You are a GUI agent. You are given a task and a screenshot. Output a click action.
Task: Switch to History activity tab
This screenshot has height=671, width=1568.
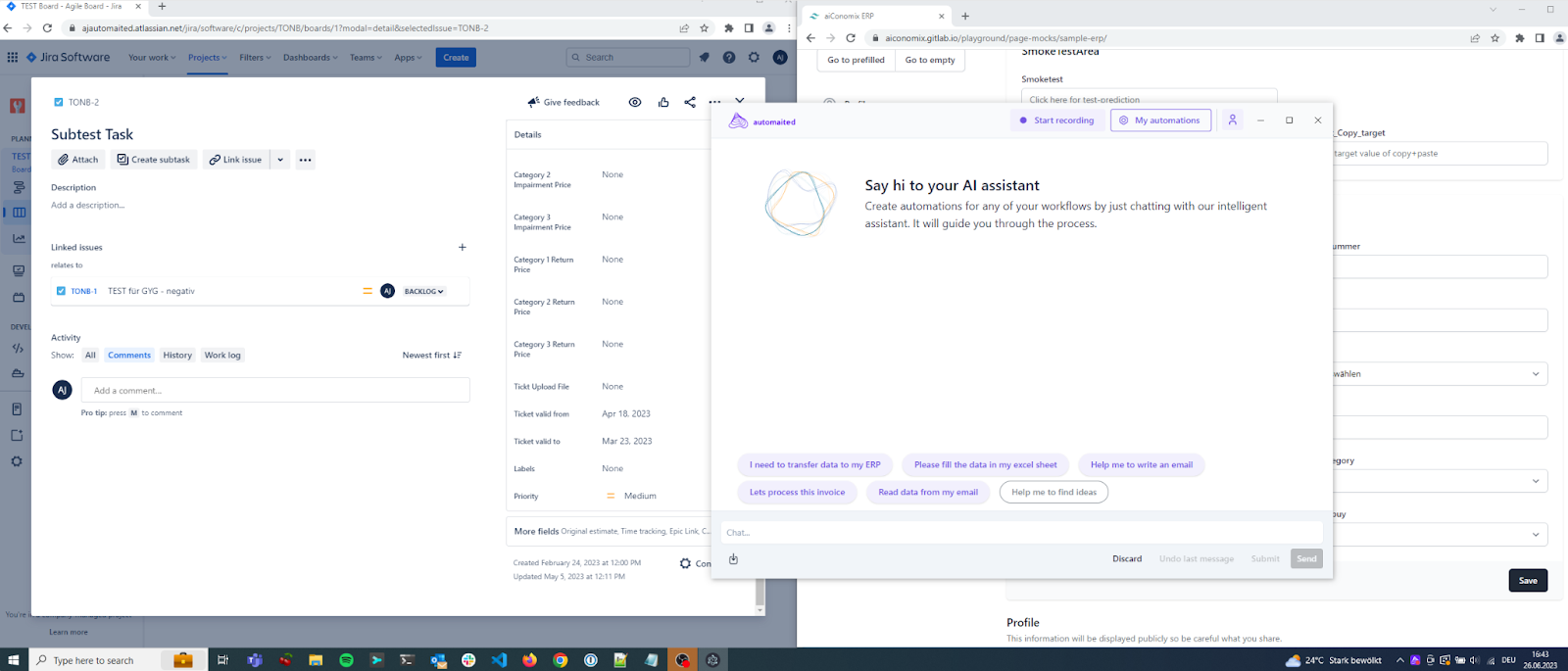[177, 356]
